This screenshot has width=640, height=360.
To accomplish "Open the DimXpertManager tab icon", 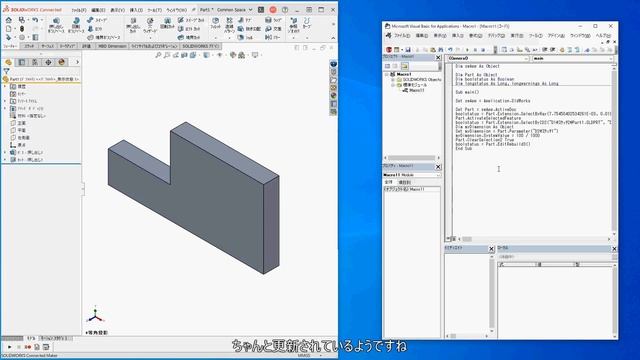I will [x=48, y=62].
